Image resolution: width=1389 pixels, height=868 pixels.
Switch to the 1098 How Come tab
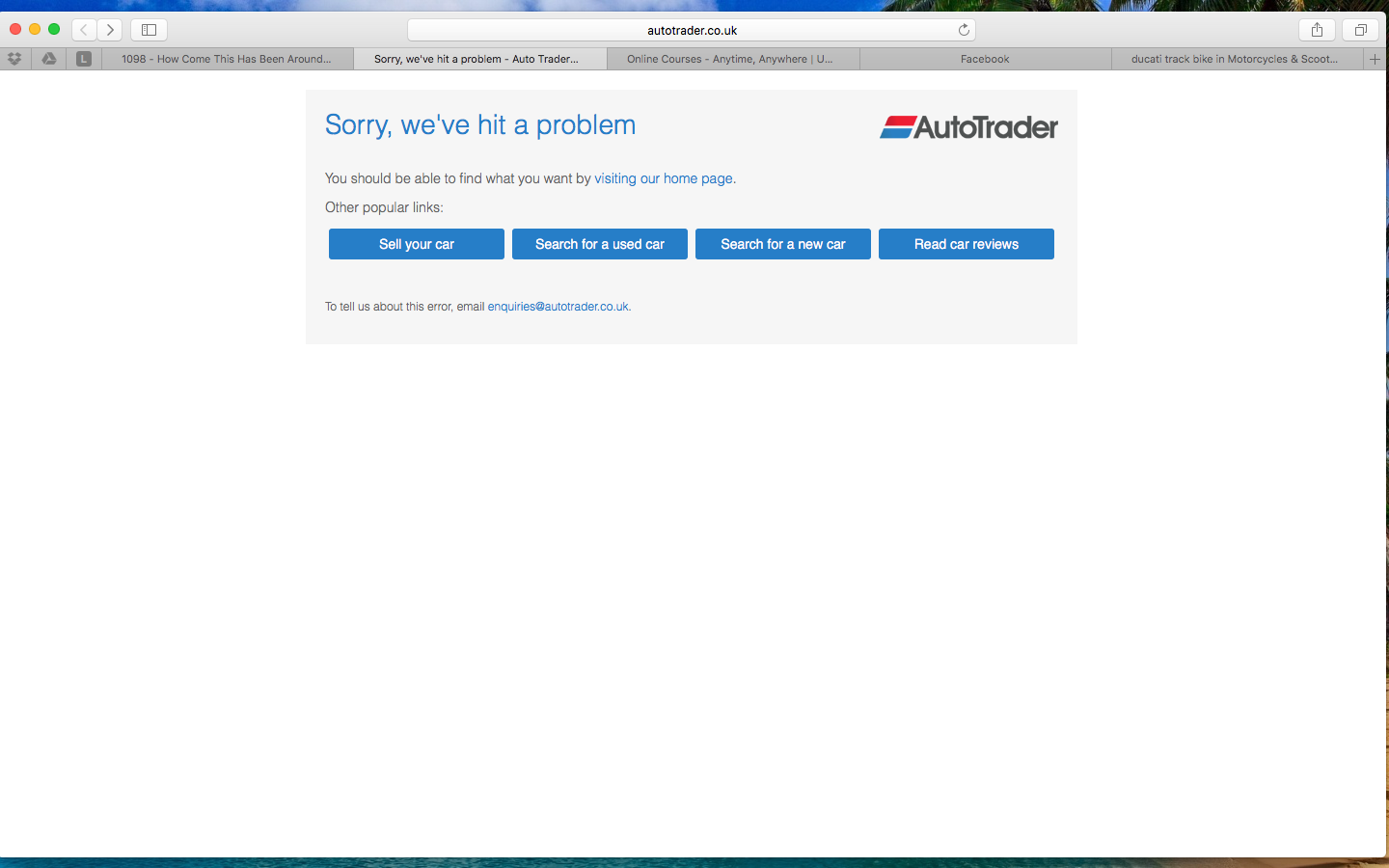[x=227, y=59]
